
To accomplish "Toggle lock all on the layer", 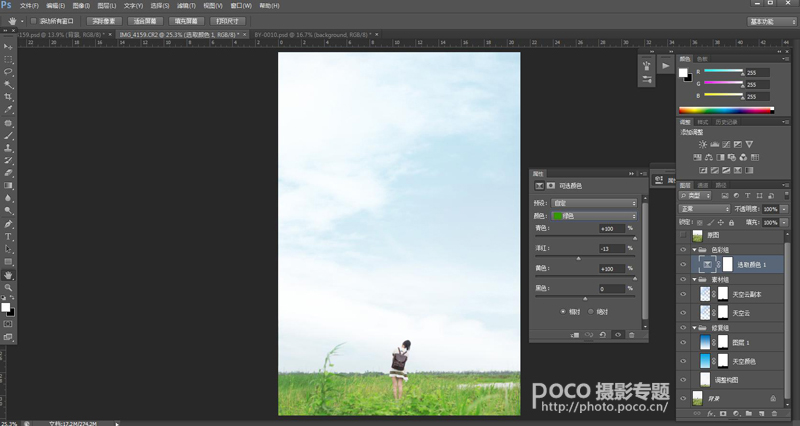I will click(x=732, y=223).
